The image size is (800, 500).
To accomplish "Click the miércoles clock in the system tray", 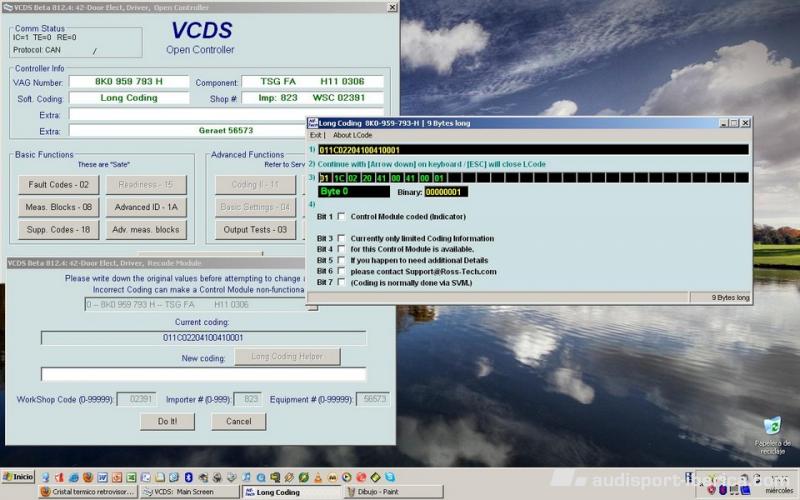I will (x=779, y=490).
